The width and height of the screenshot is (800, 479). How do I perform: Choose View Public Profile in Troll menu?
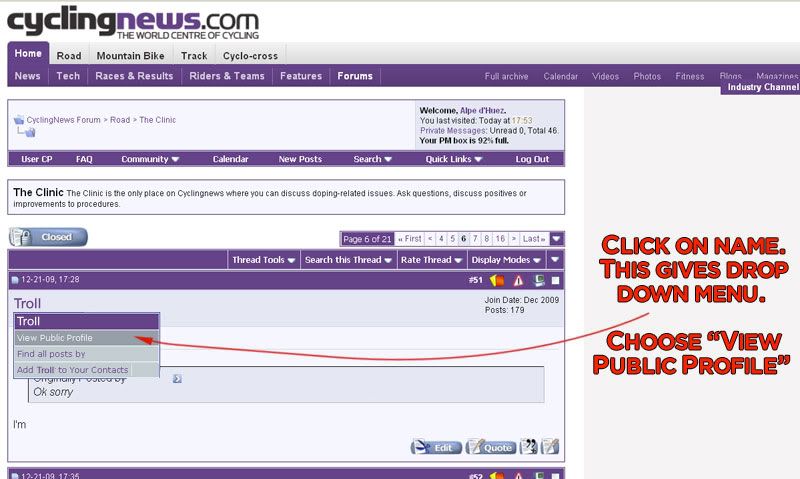(x=87, y=338)
